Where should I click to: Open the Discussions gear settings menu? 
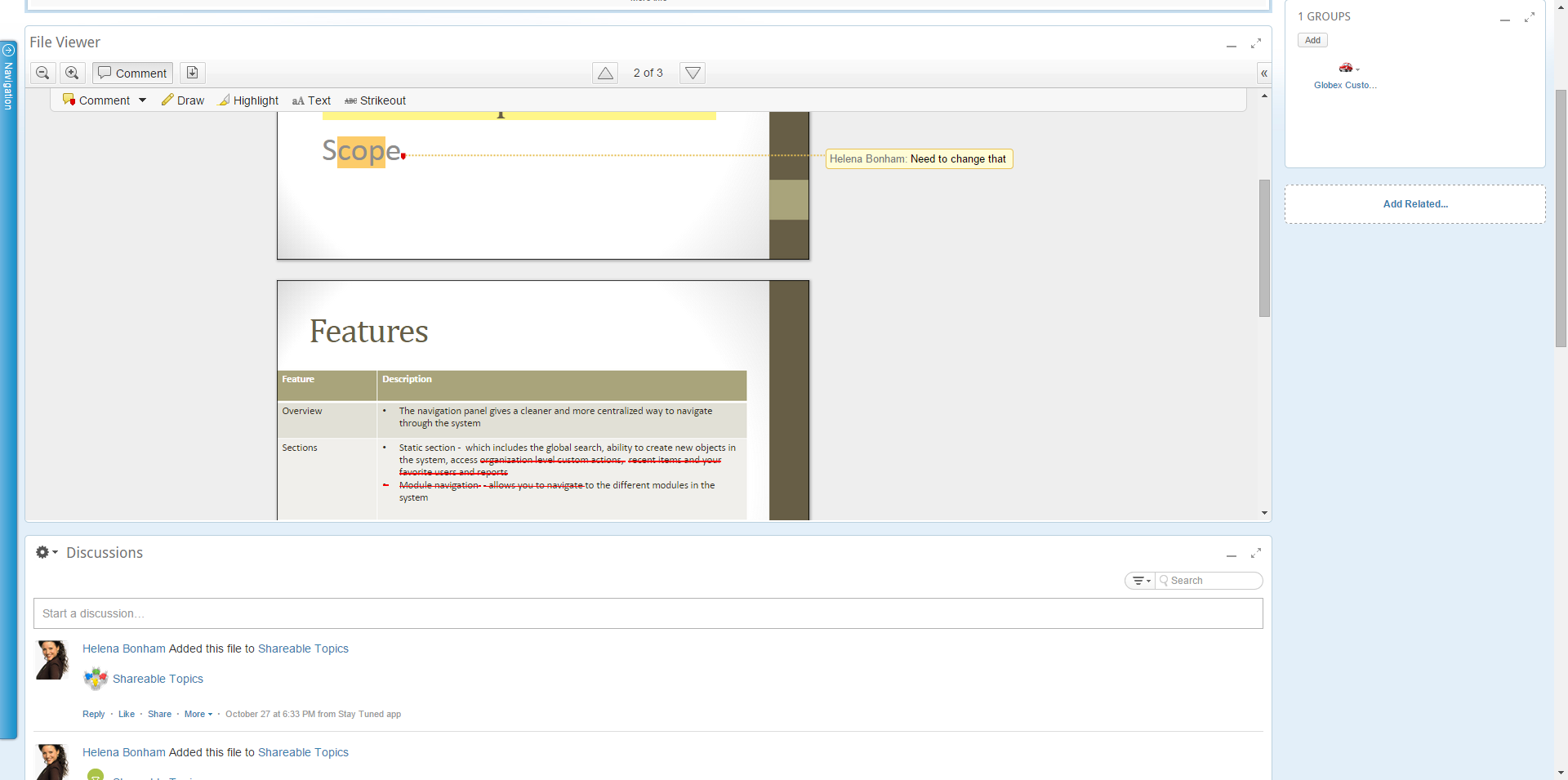(x=47, y=553)
